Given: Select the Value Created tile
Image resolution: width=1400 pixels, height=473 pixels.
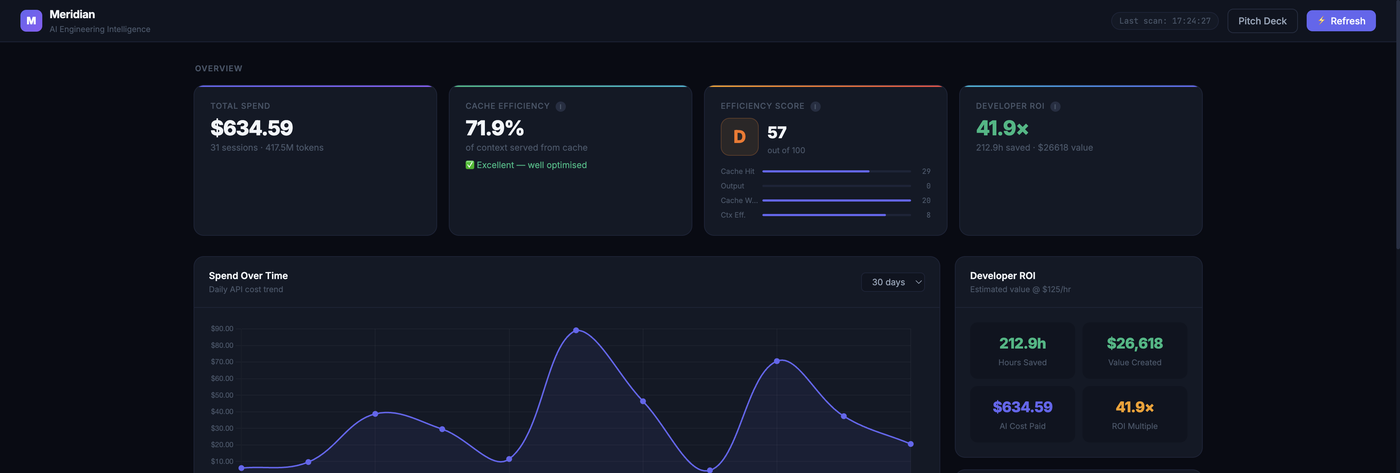Looking at the screenshot, I should 1135,350.
